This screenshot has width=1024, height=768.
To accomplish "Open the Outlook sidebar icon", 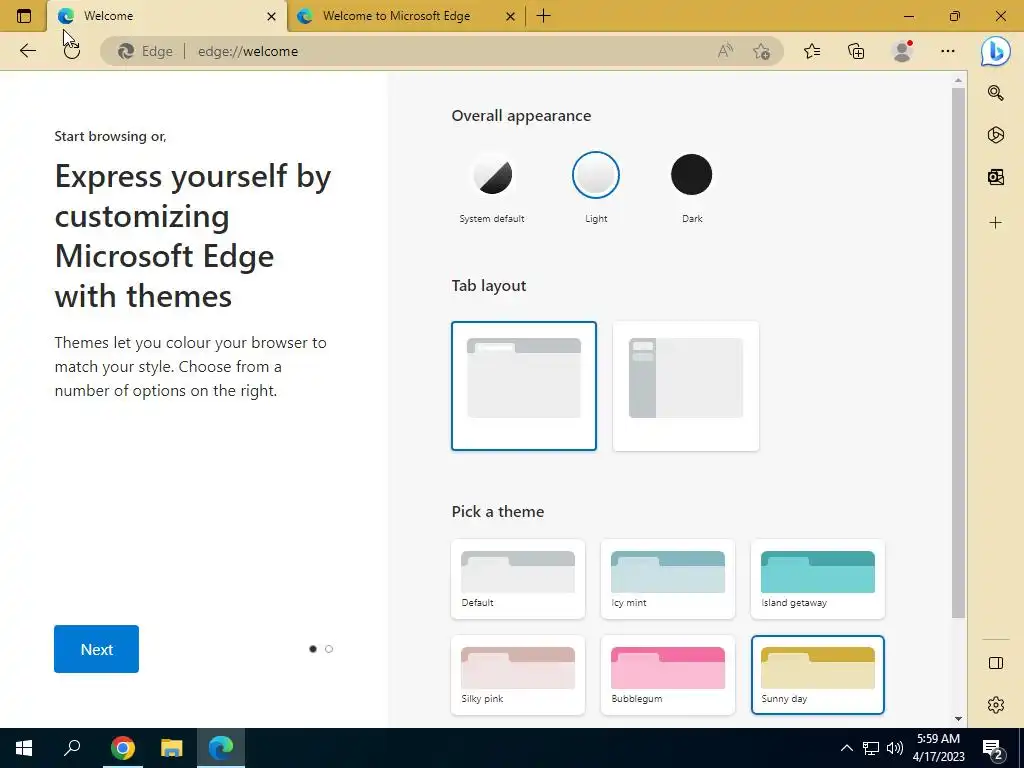I will [995, 177].
